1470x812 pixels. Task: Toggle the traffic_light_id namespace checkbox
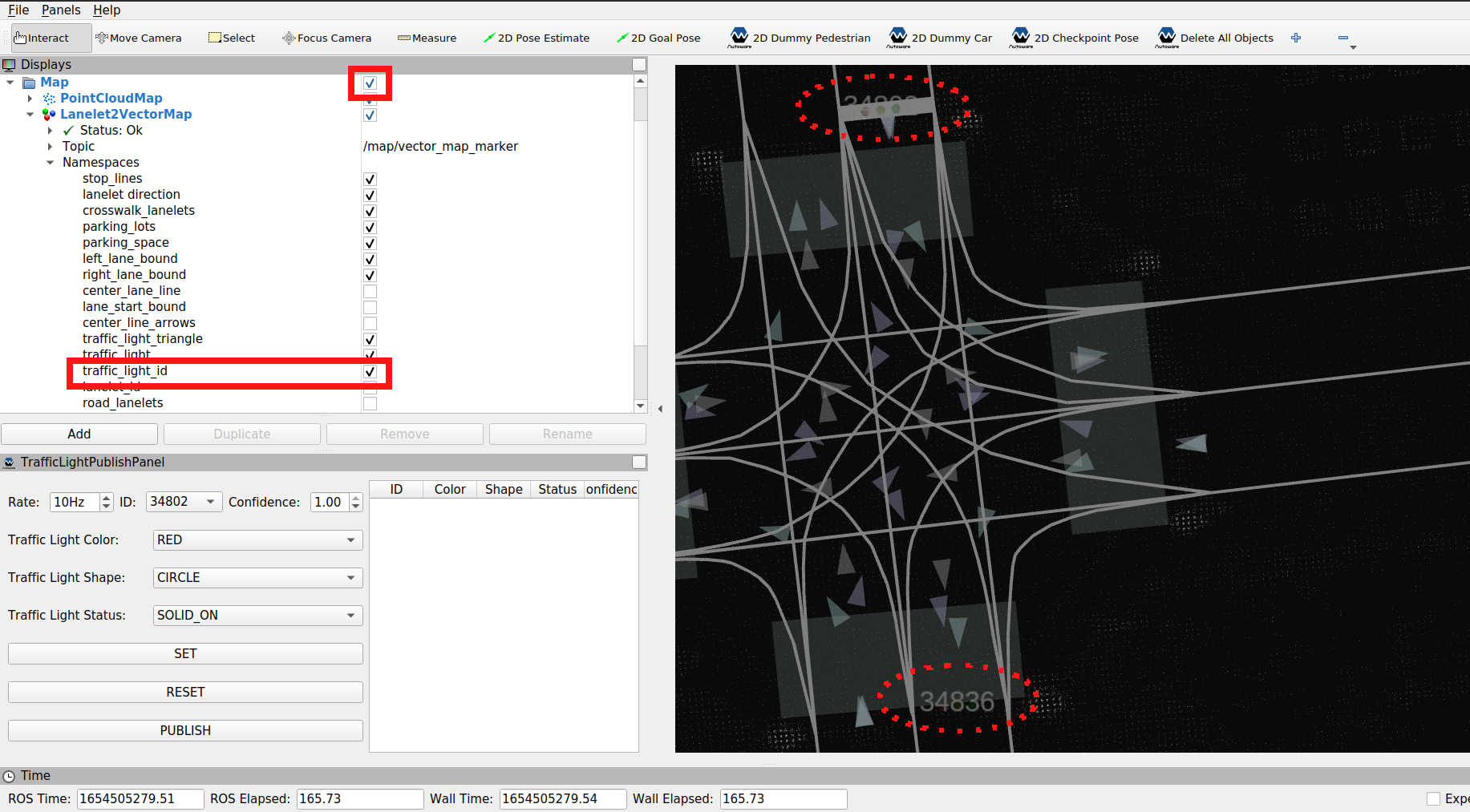pos(370,372)
